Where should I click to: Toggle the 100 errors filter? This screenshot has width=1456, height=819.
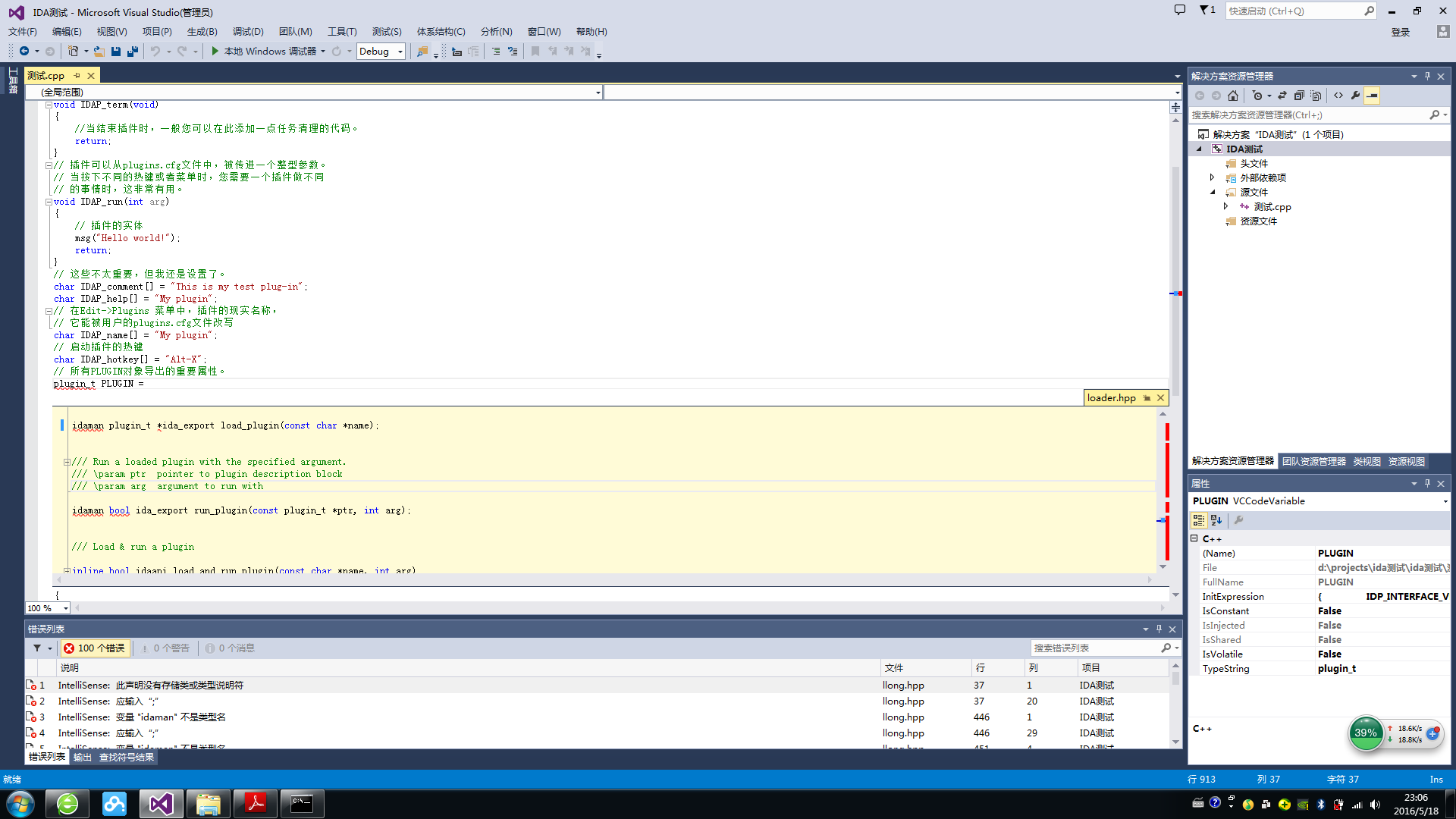point(95,648)
